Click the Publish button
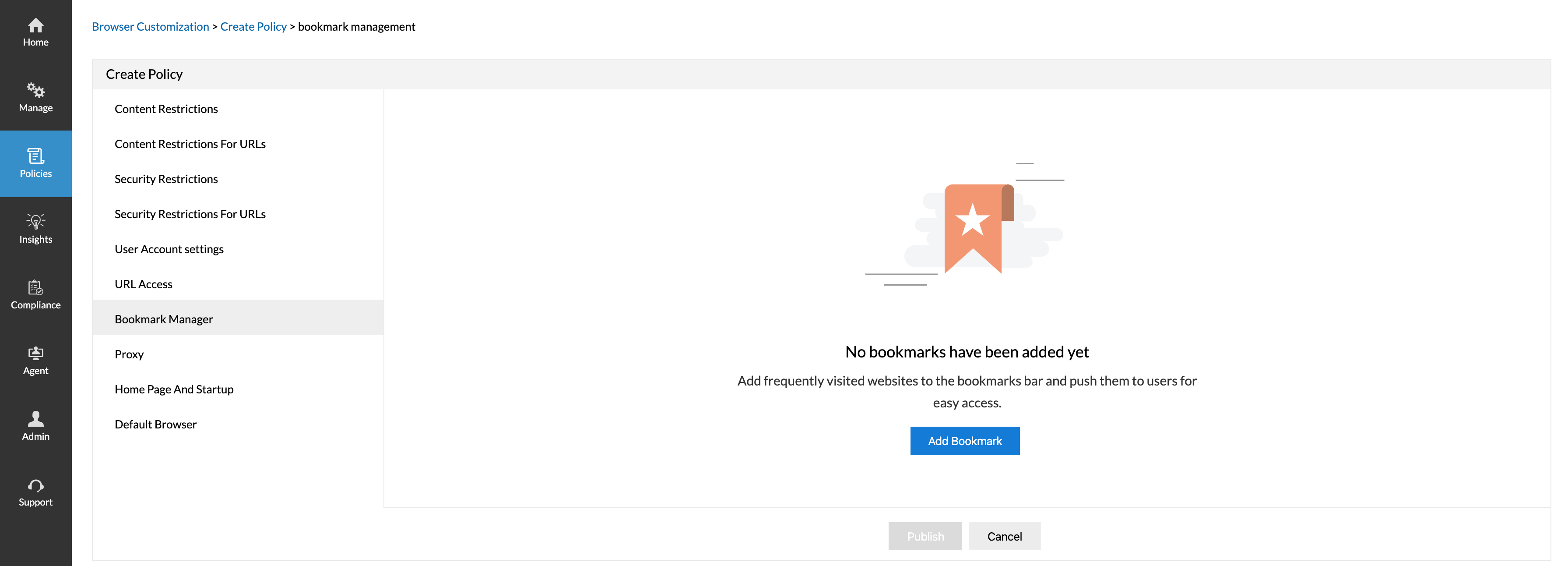This screenshot has width=1568, height=566. (x=925, y=536)
